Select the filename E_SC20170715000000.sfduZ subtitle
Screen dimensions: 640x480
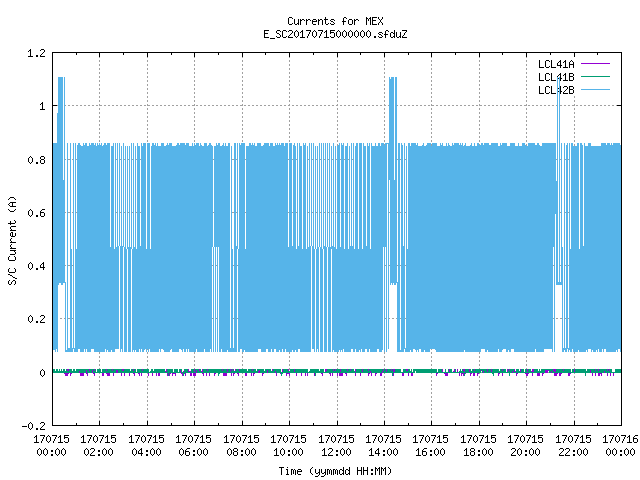coord(335,34)
